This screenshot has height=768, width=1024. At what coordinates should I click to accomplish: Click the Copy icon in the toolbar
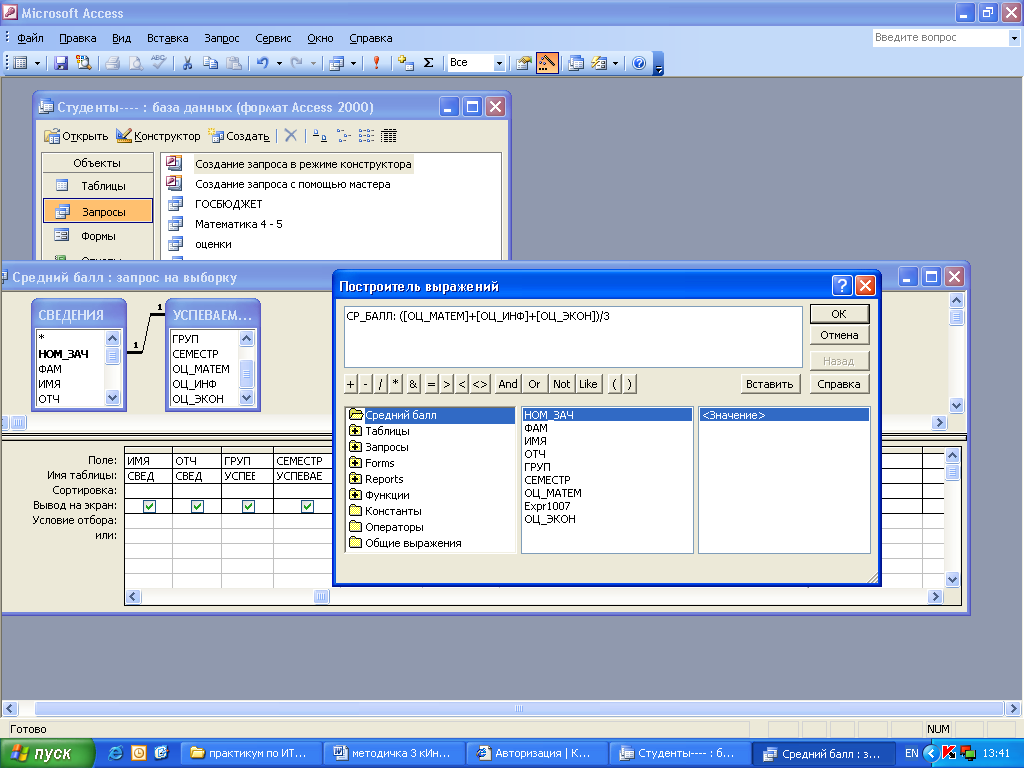210,63
